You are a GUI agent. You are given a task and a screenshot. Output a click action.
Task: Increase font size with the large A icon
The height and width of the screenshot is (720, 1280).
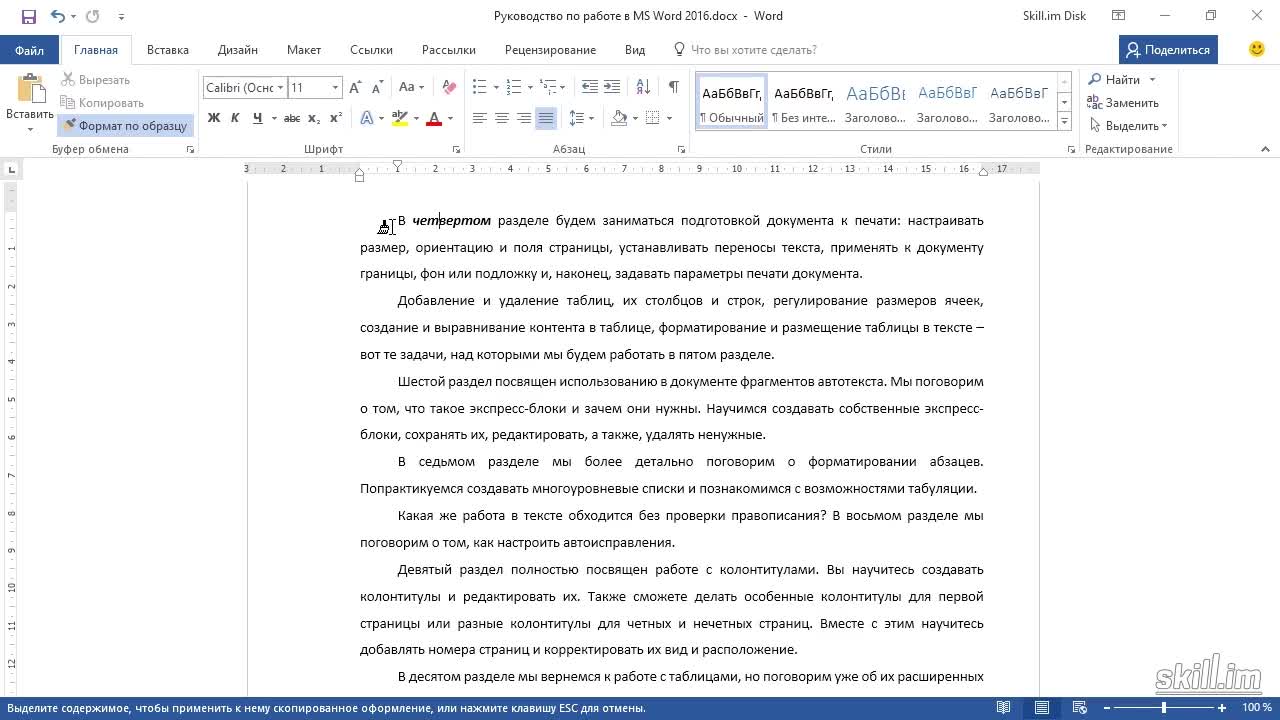355,88
